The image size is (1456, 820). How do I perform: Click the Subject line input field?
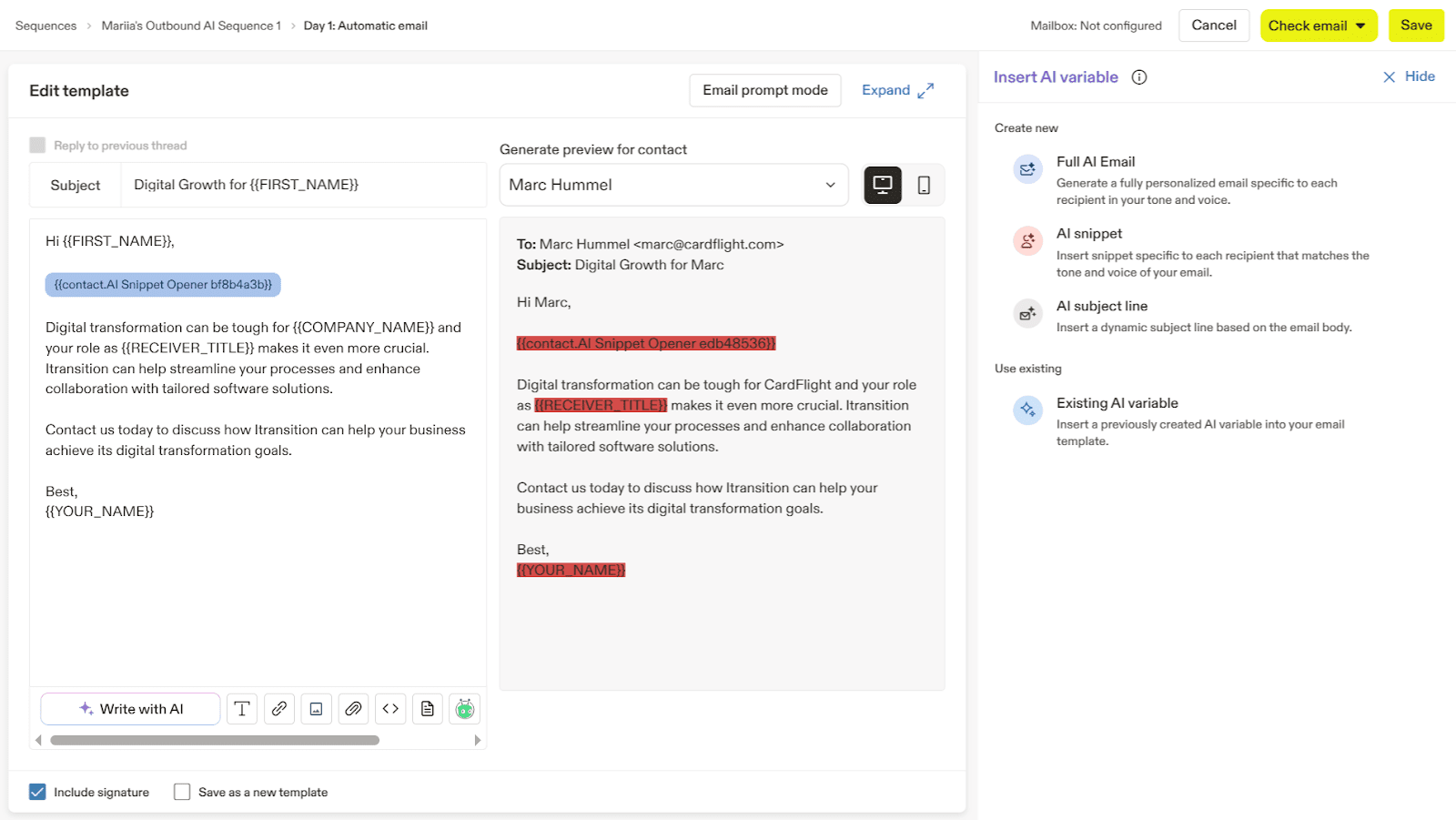(x=304, y=185)
